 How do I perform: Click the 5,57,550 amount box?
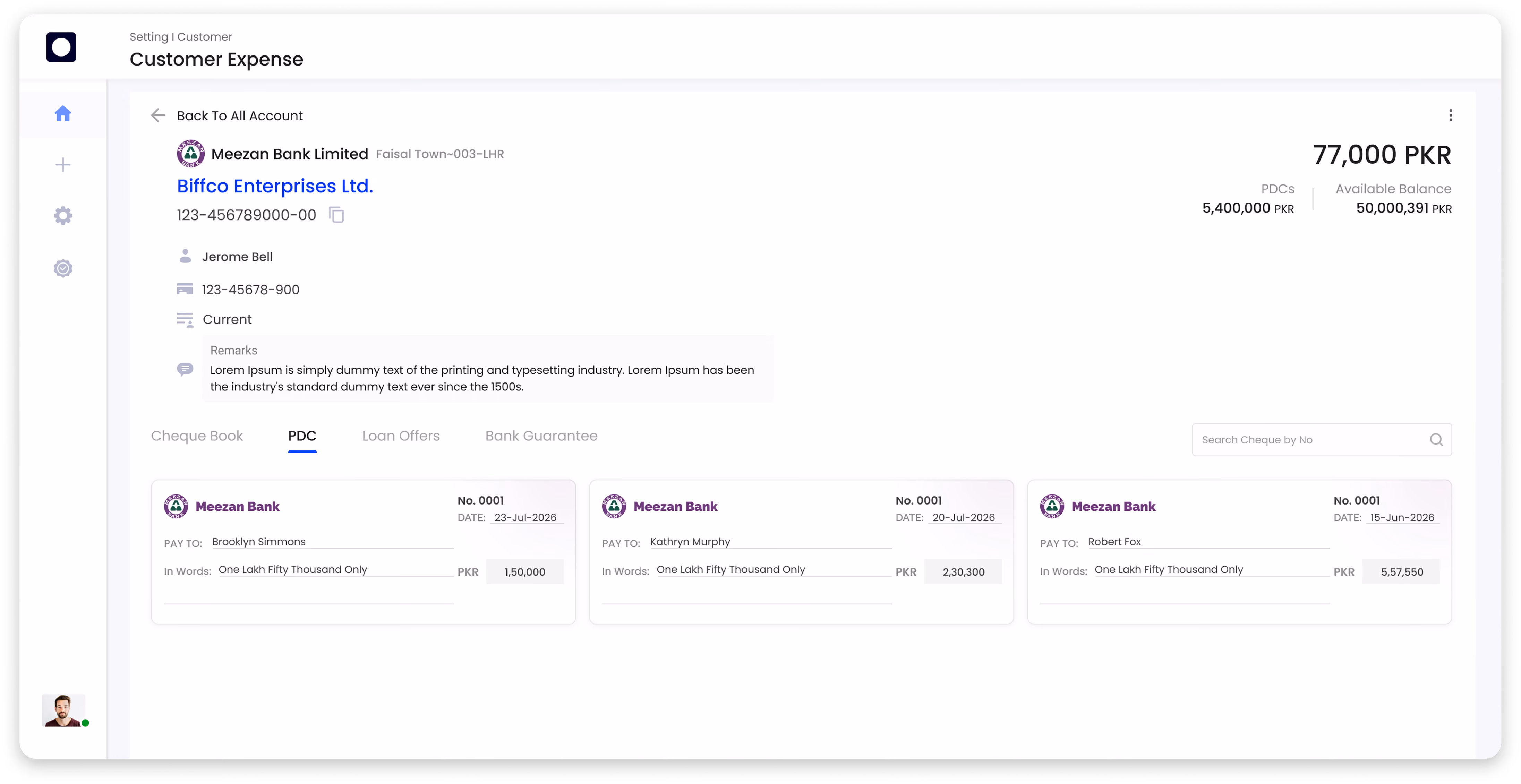(x=1401, y=571)
